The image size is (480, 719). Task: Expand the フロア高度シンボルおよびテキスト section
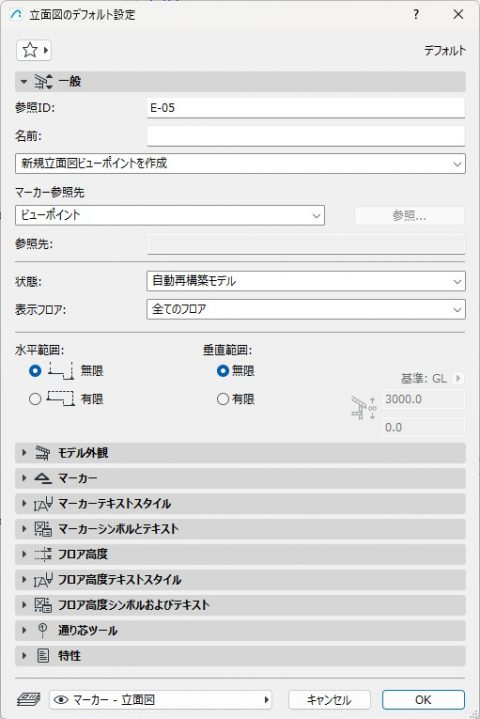point(24,605)
